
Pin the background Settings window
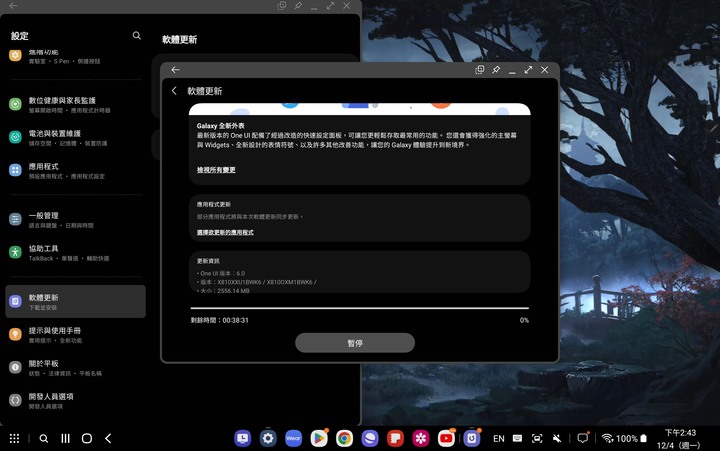tap(298, 6)
